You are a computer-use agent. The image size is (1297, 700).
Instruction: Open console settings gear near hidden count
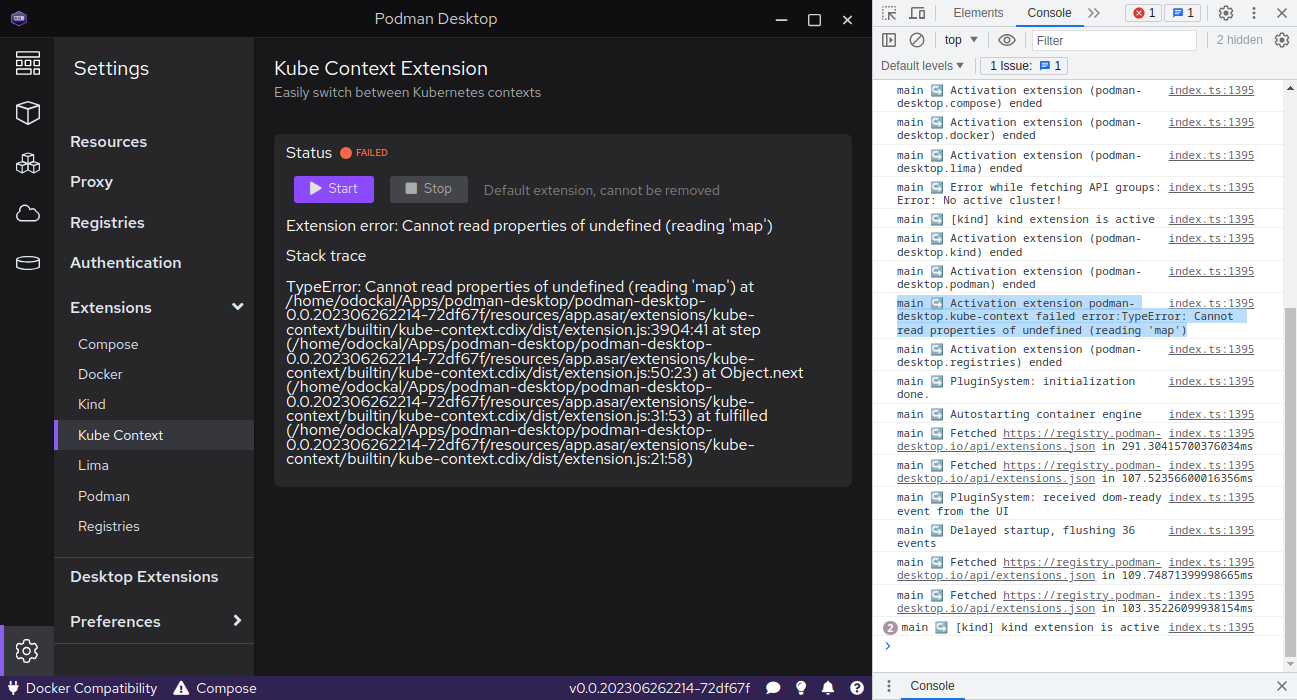pyautogui.click(x=1282, y=40)
